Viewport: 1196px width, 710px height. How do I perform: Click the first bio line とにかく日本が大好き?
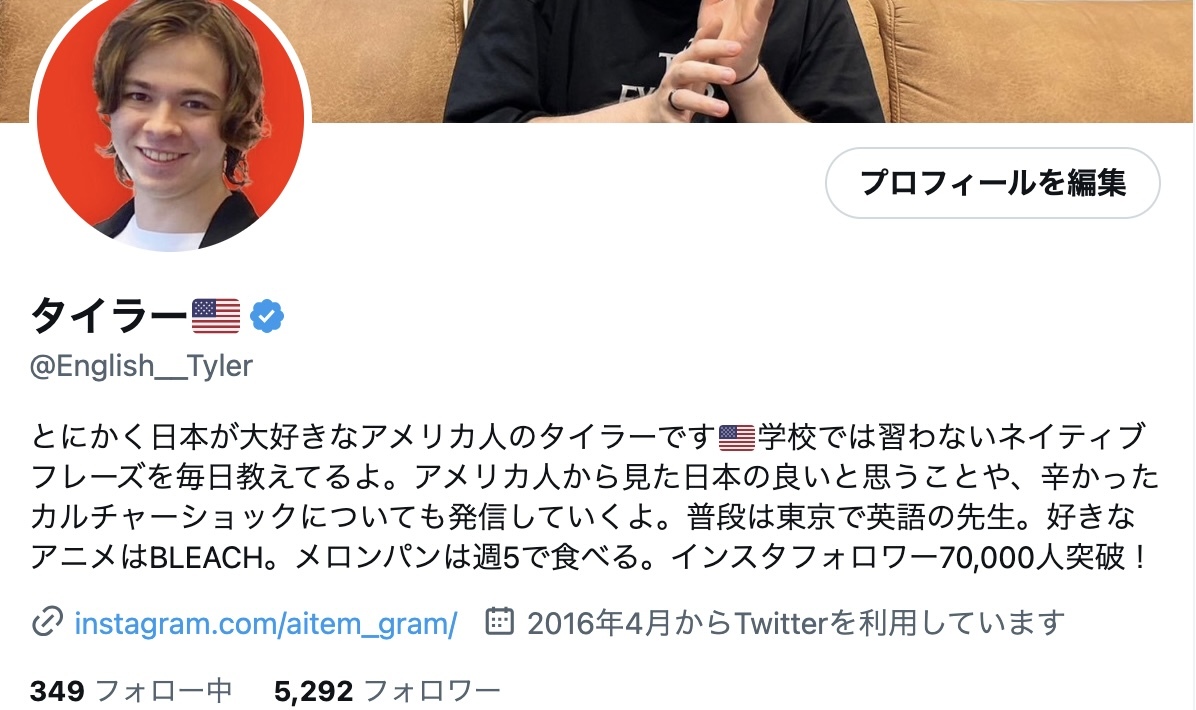point(588,437)
